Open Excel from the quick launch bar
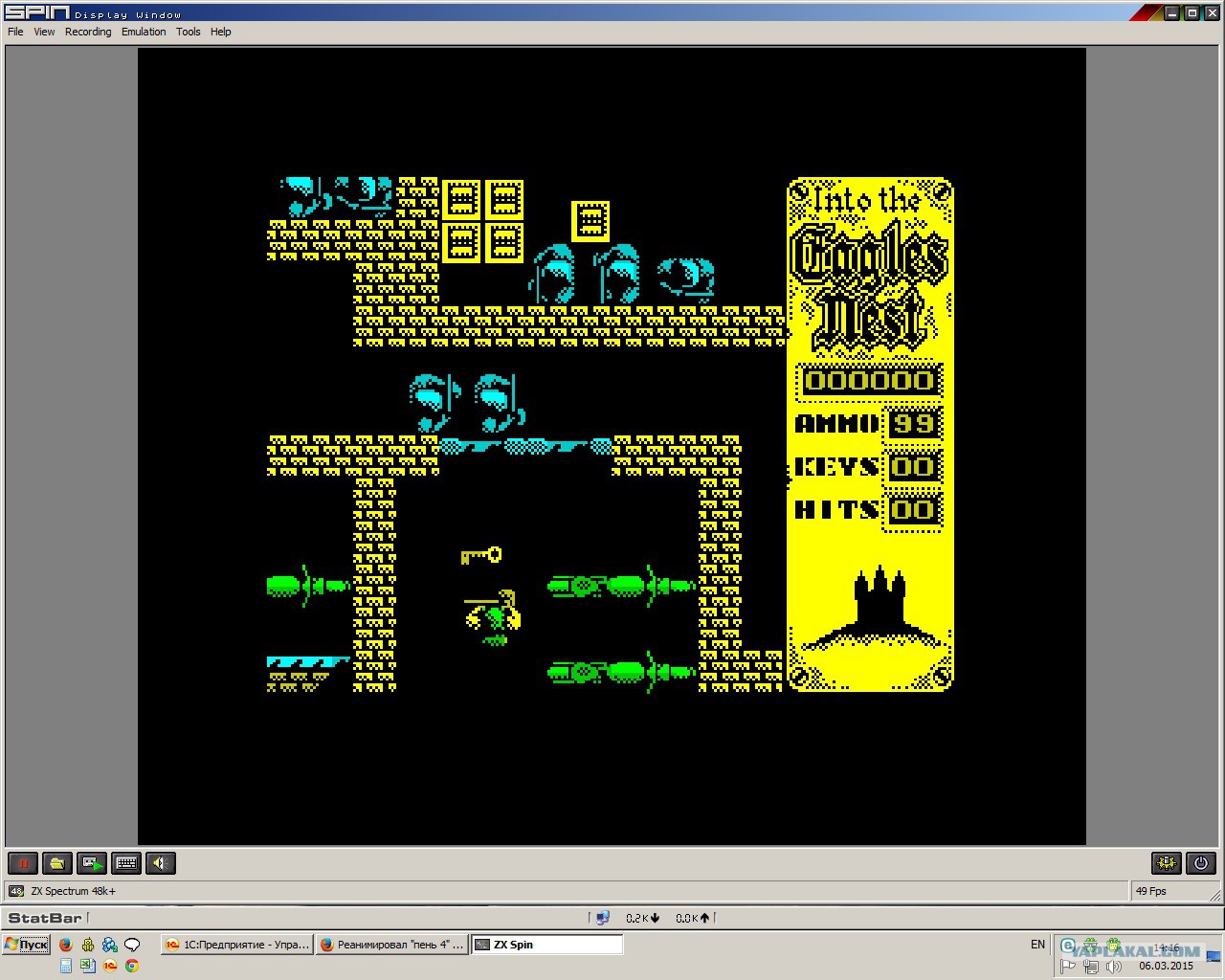 (87, 966)
